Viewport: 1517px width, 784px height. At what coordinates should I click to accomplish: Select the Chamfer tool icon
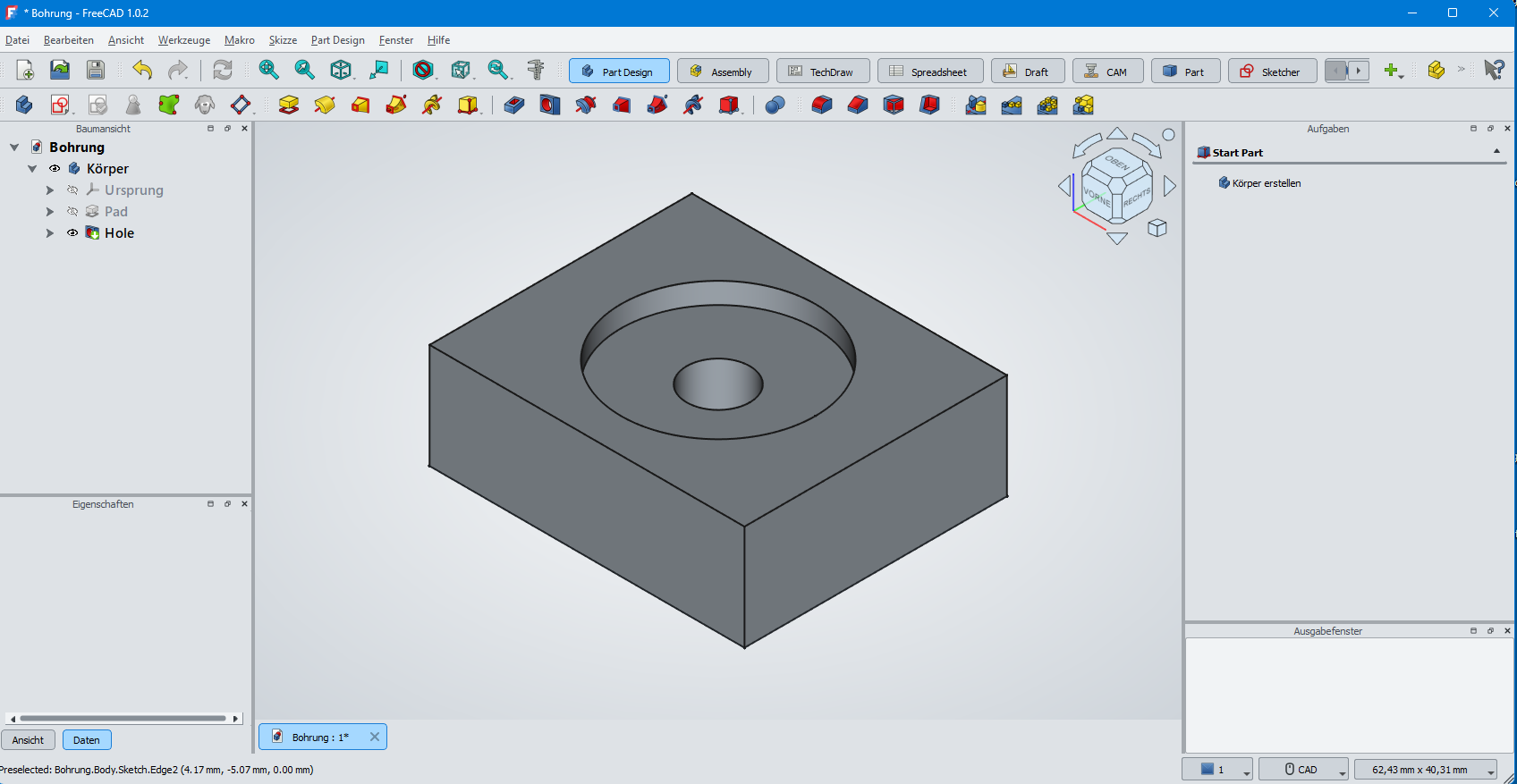pyautogui.click(x=857, y=105)
